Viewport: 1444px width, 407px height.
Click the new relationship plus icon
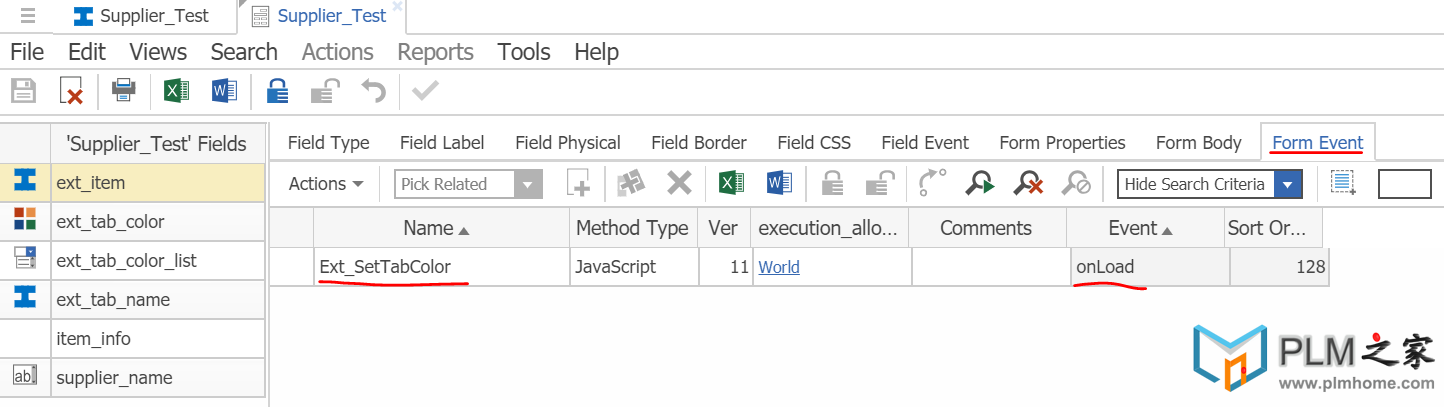(x=579, y=183)
